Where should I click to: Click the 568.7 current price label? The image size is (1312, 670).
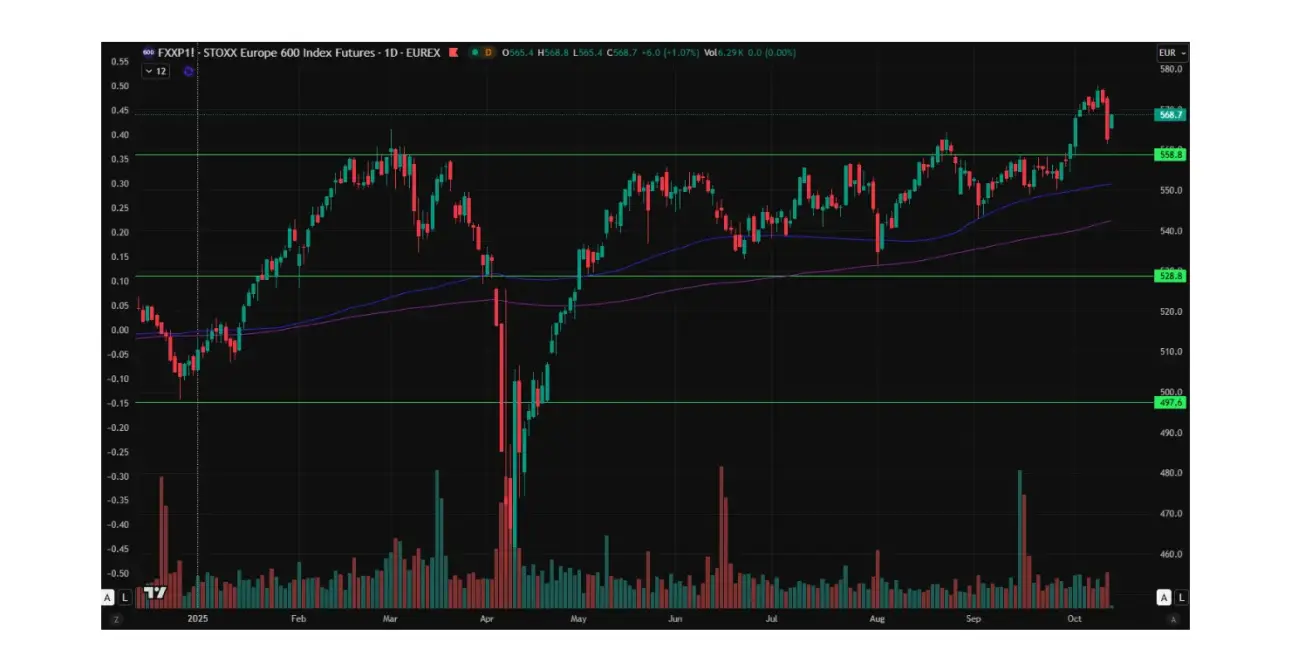tap(1170, 115)
